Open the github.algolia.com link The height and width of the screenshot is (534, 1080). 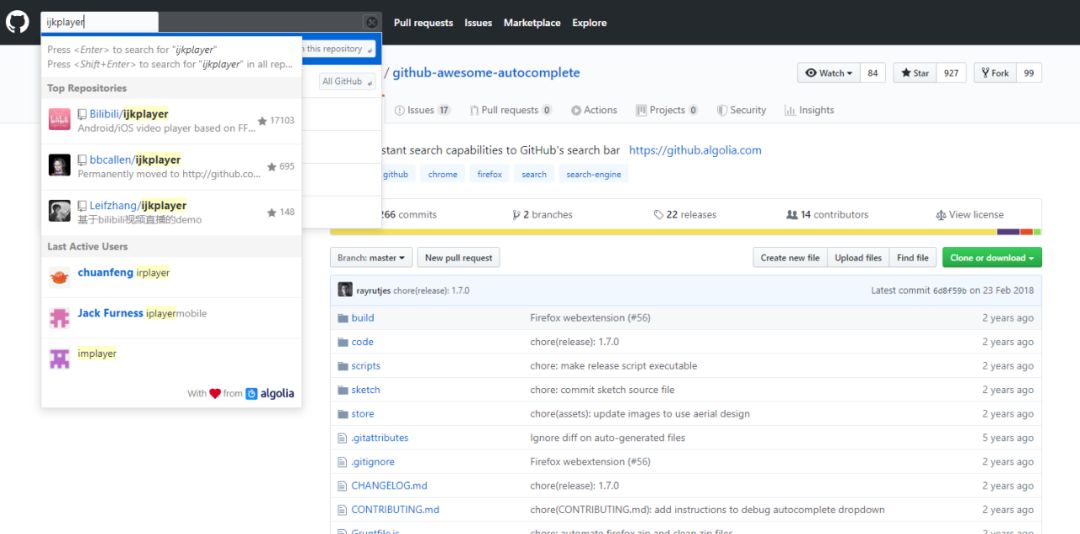pyautogui.click(x=695, y=150)
